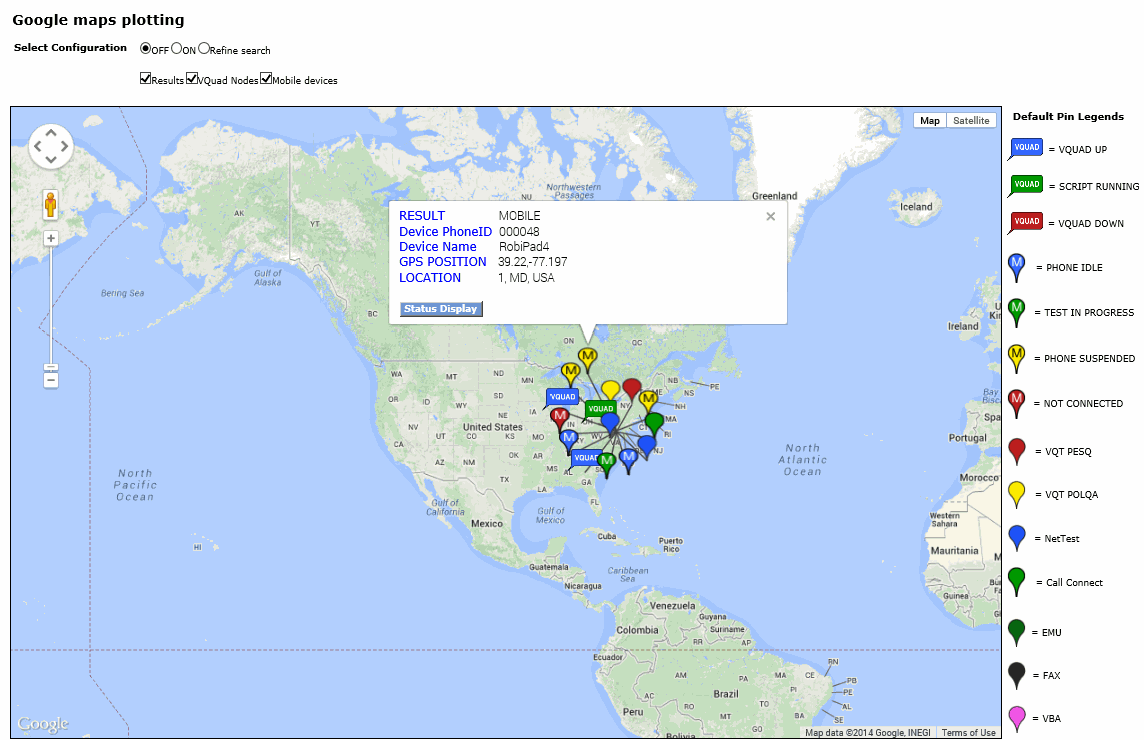Click the Street View pegman icon
This screenshot has height=740, width=1144.
pyautogui.click(x=50, y=205)
